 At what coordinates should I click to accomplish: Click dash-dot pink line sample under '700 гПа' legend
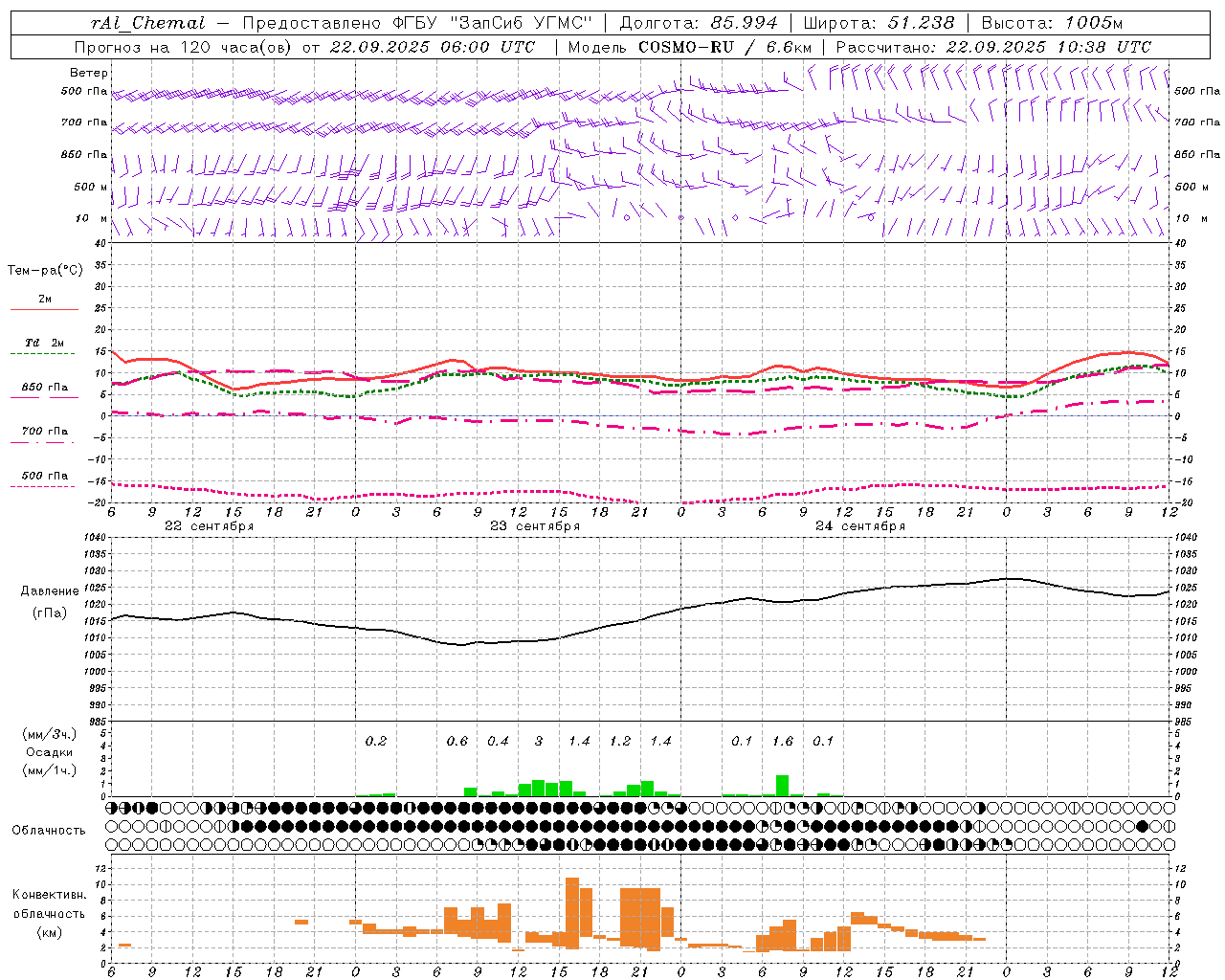pyautogui.click(x=43, y=442)
